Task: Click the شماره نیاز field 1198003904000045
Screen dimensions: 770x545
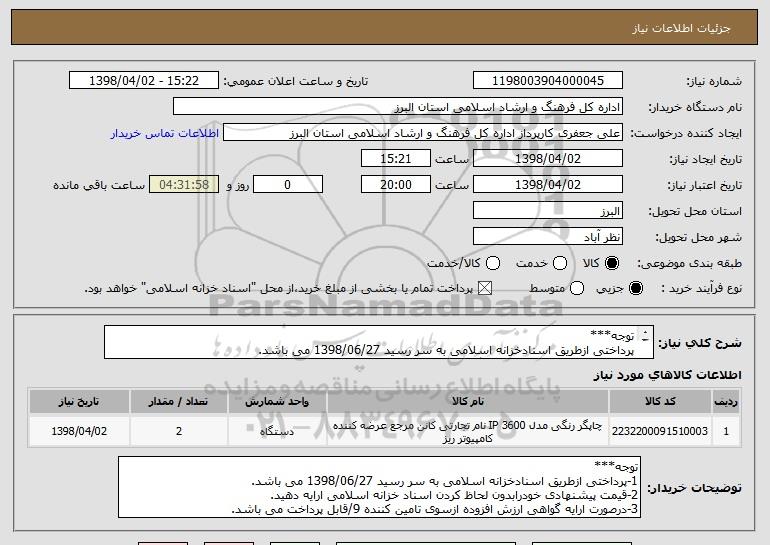Action: (x=548, y=81)
